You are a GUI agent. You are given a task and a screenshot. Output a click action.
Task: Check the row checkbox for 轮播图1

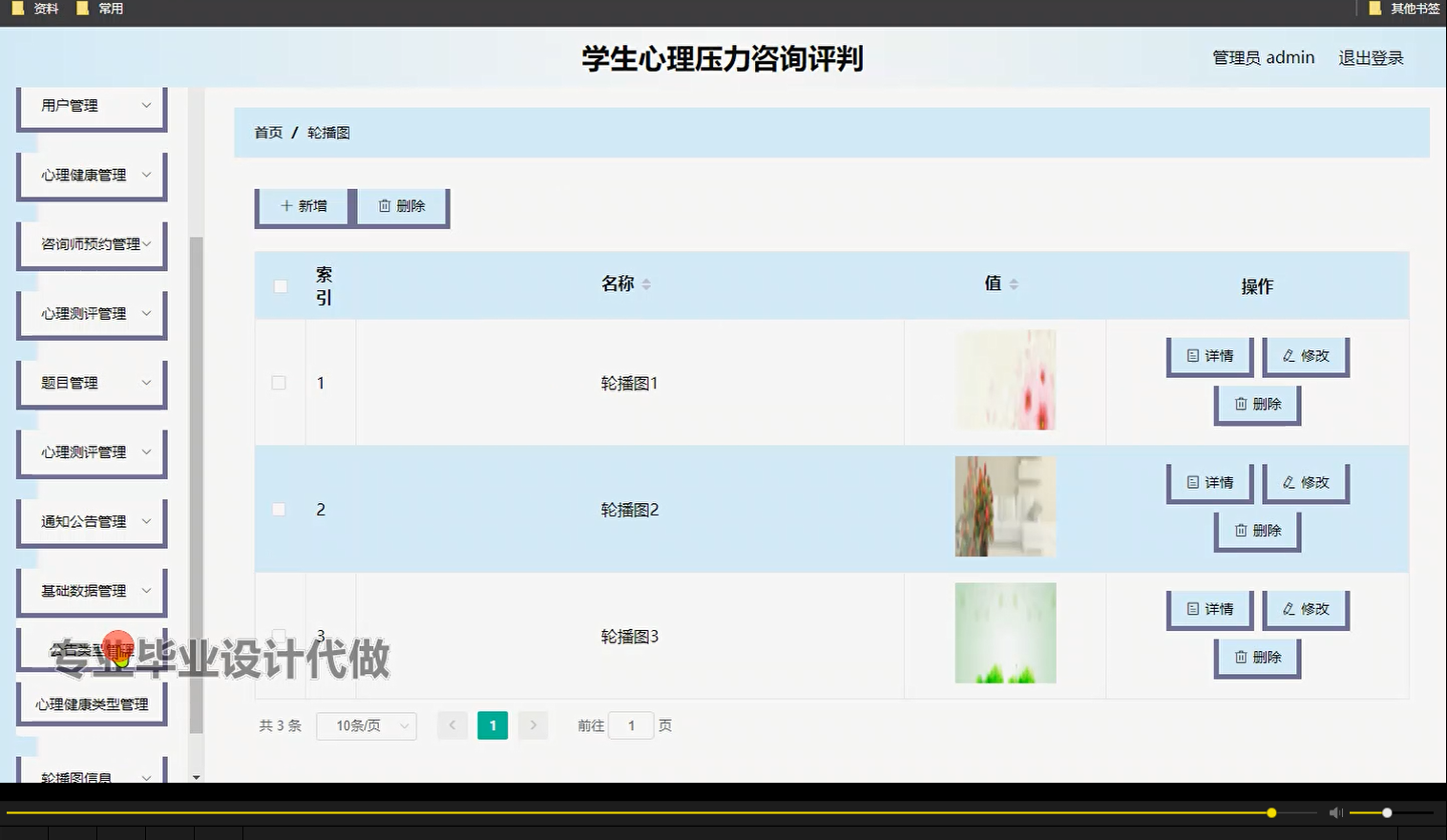click(279, 382)
